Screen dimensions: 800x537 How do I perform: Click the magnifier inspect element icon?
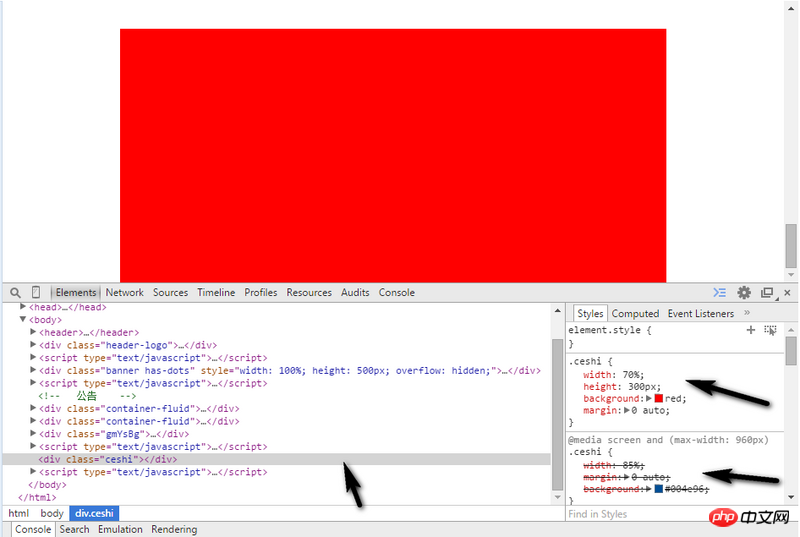(15, 293)
